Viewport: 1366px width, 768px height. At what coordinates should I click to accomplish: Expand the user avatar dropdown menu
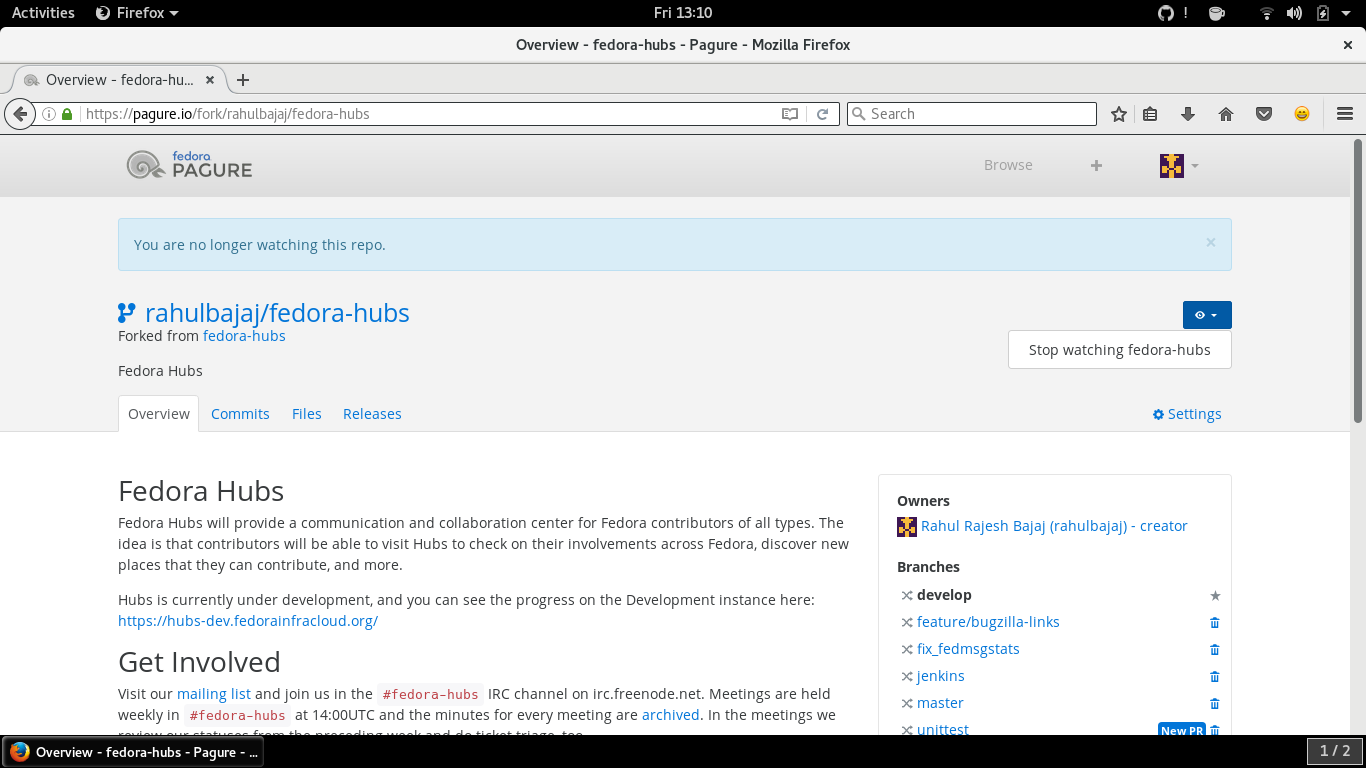click(x=1179, y=165)
